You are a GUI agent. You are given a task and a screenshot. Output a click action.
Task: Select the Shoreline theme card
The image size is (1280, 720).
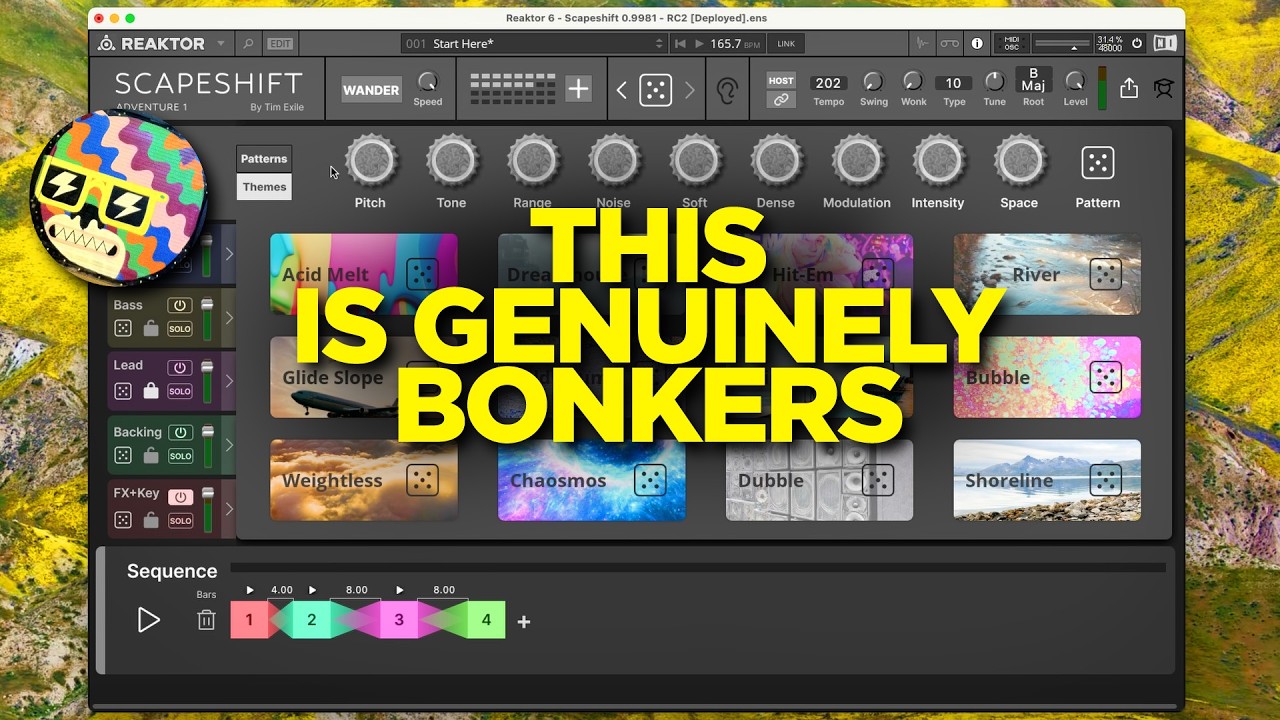point(1047,480)
